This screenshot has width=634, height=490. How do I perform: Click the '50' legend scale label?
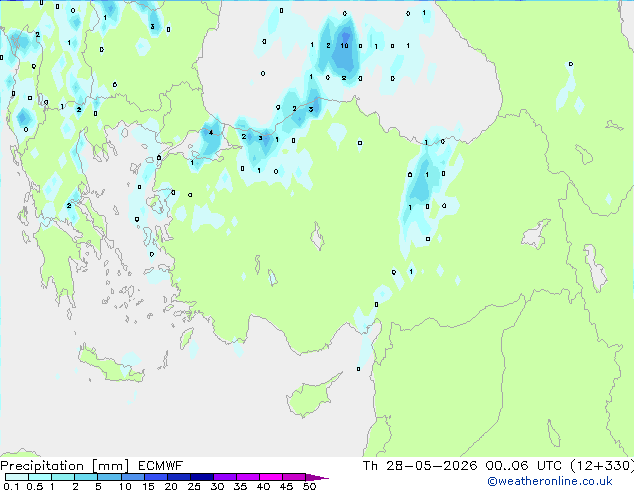click(309, 486)
